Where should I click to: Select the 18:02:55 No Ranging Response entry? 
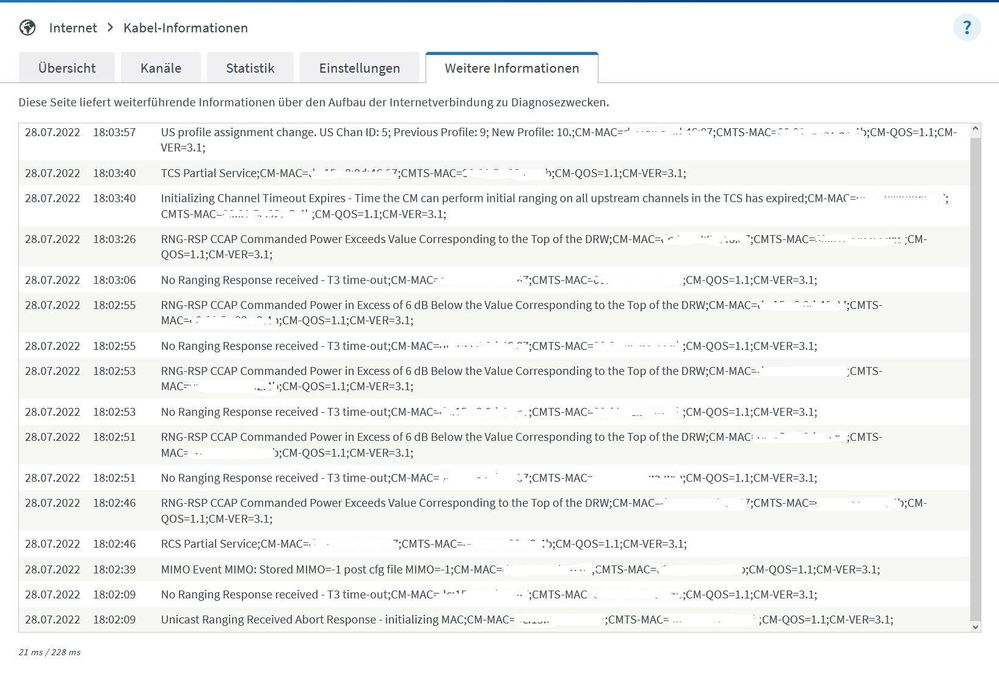pos(494,346)
